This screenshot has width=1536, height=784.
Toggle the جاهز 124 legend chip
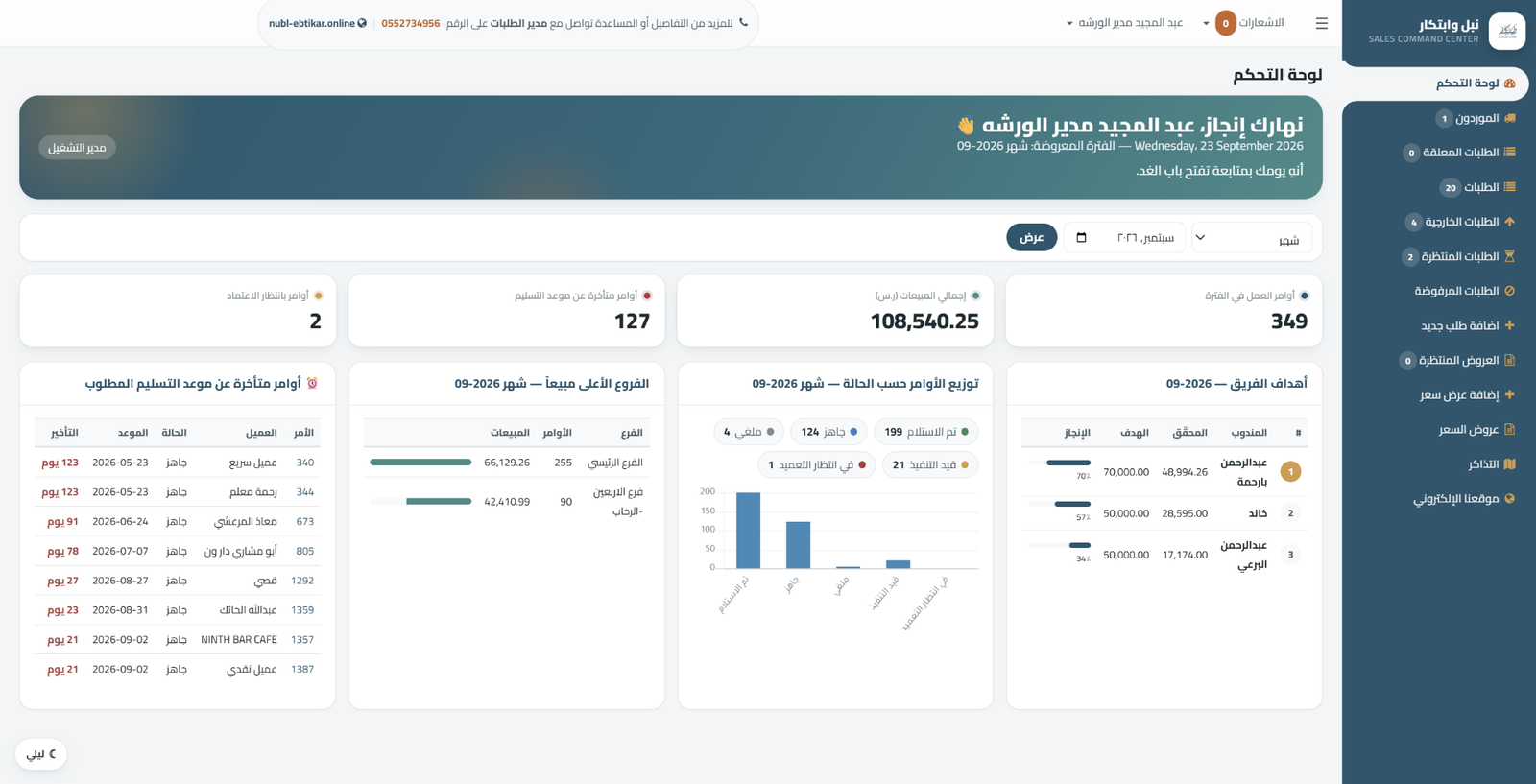(828, 432)
